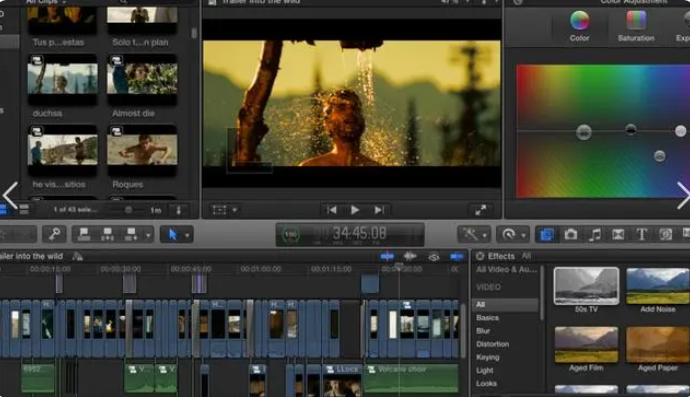The image size is (690, 397).
Task: Click the midtones color puck
Action: [659, 156]
